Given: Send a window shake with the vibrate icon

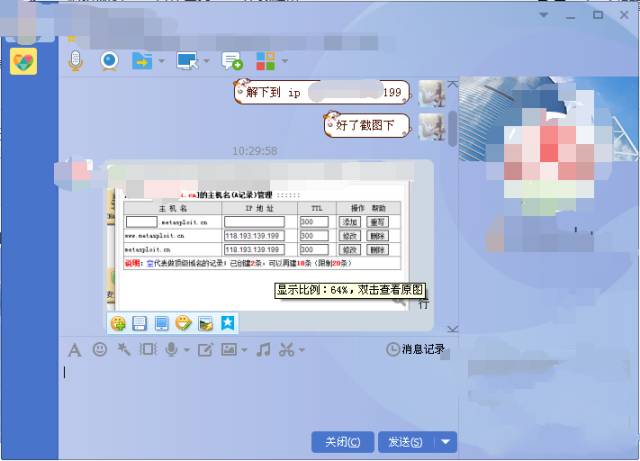Looking at the screenshot, I should (148, 349).
